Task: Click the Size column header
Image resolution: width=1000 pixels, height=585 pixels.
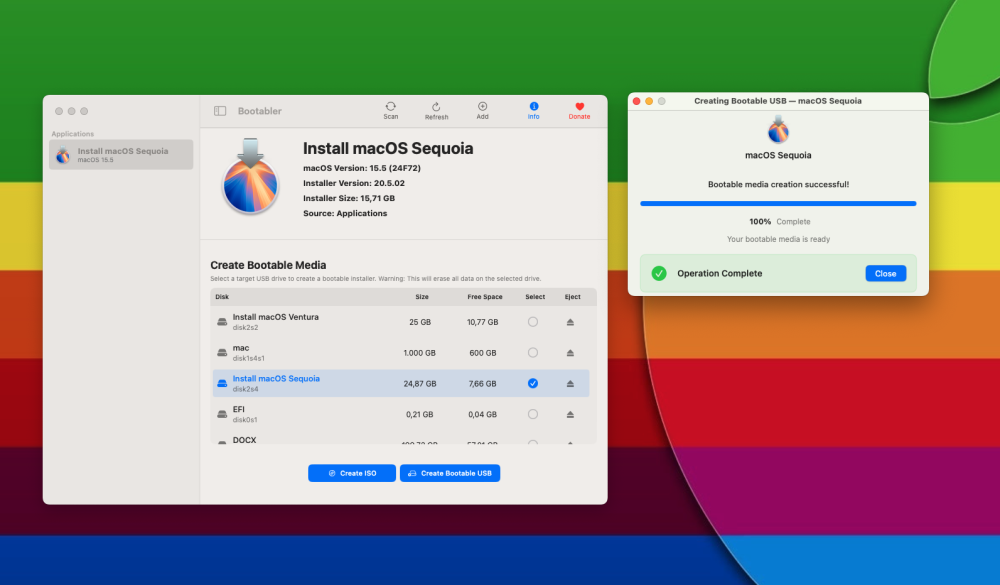Action: (422, 297)
